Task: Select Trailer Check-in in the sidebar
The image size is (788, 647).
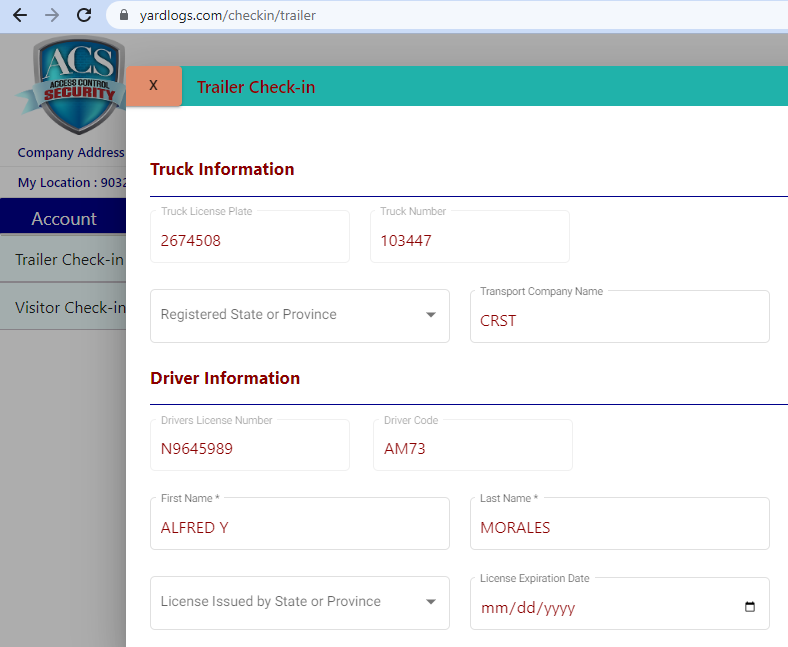Action: pyautogui.click(x=63, y=259)
